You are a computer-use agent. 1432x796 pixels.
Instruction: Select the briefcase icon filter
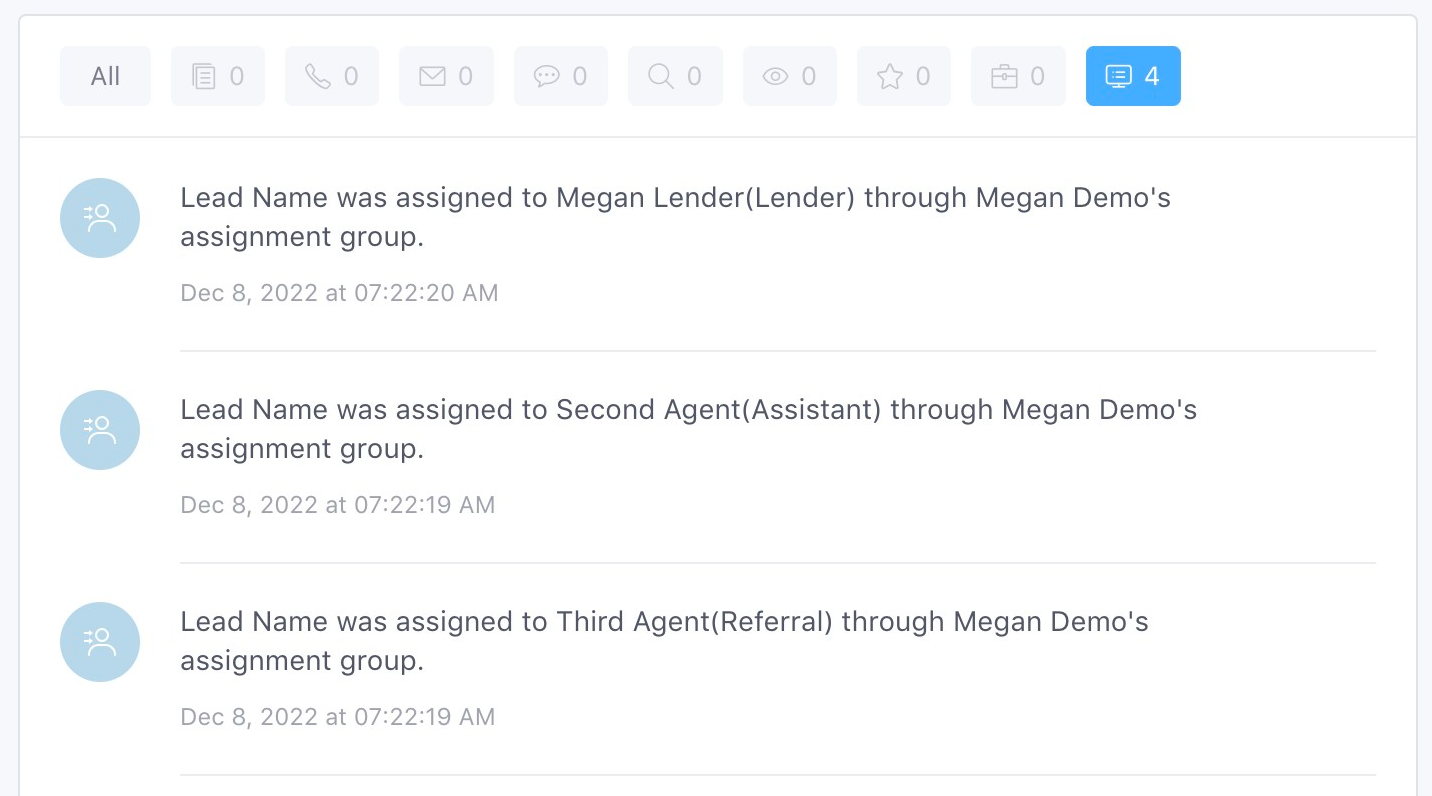[1018, 76]
